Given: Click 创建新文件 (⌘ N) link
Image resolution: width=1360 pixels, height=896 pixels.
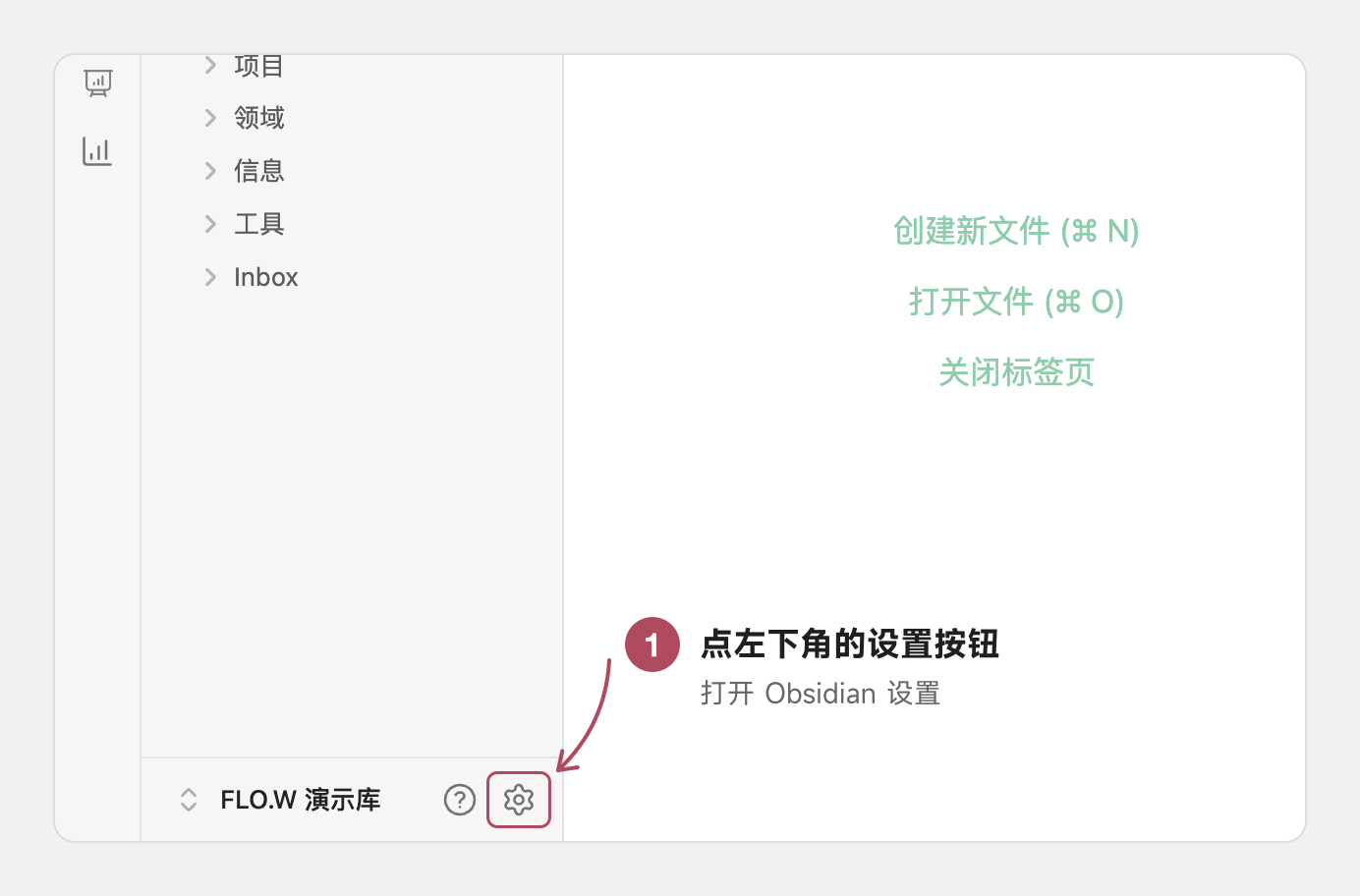Looking at the screenshot, I should pos(1016,231).
